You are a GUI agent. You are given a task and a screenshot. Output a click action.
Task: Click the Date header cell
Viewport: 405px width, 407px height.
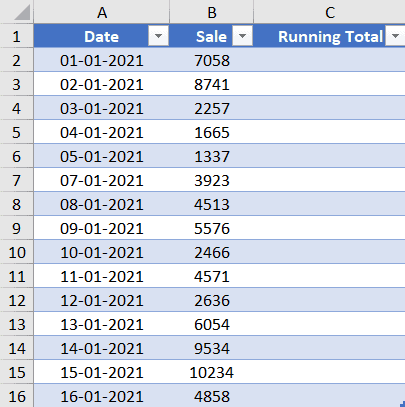point(102,36)
